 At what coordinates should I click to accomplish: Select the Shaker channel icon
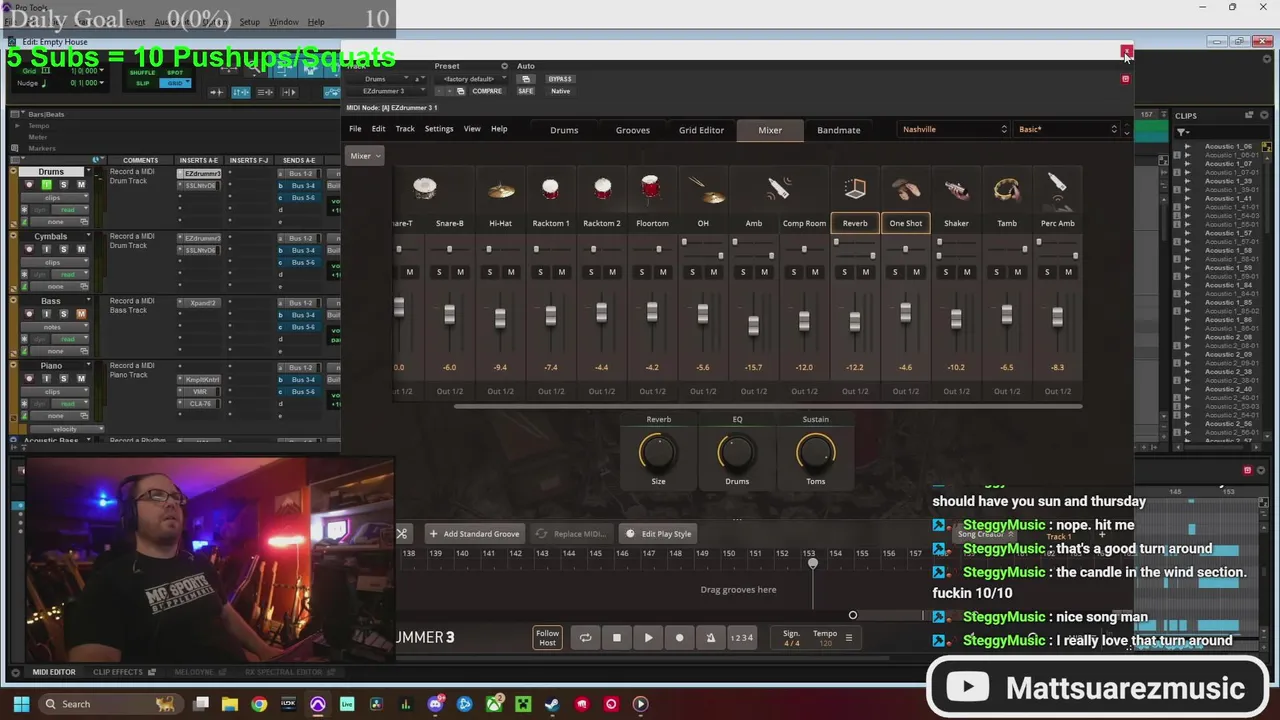pyautogui.click(x=956, y=189)
